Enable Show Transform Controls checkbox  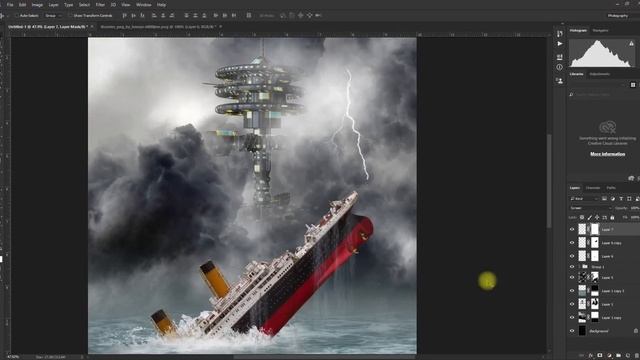tap(70, 16)
